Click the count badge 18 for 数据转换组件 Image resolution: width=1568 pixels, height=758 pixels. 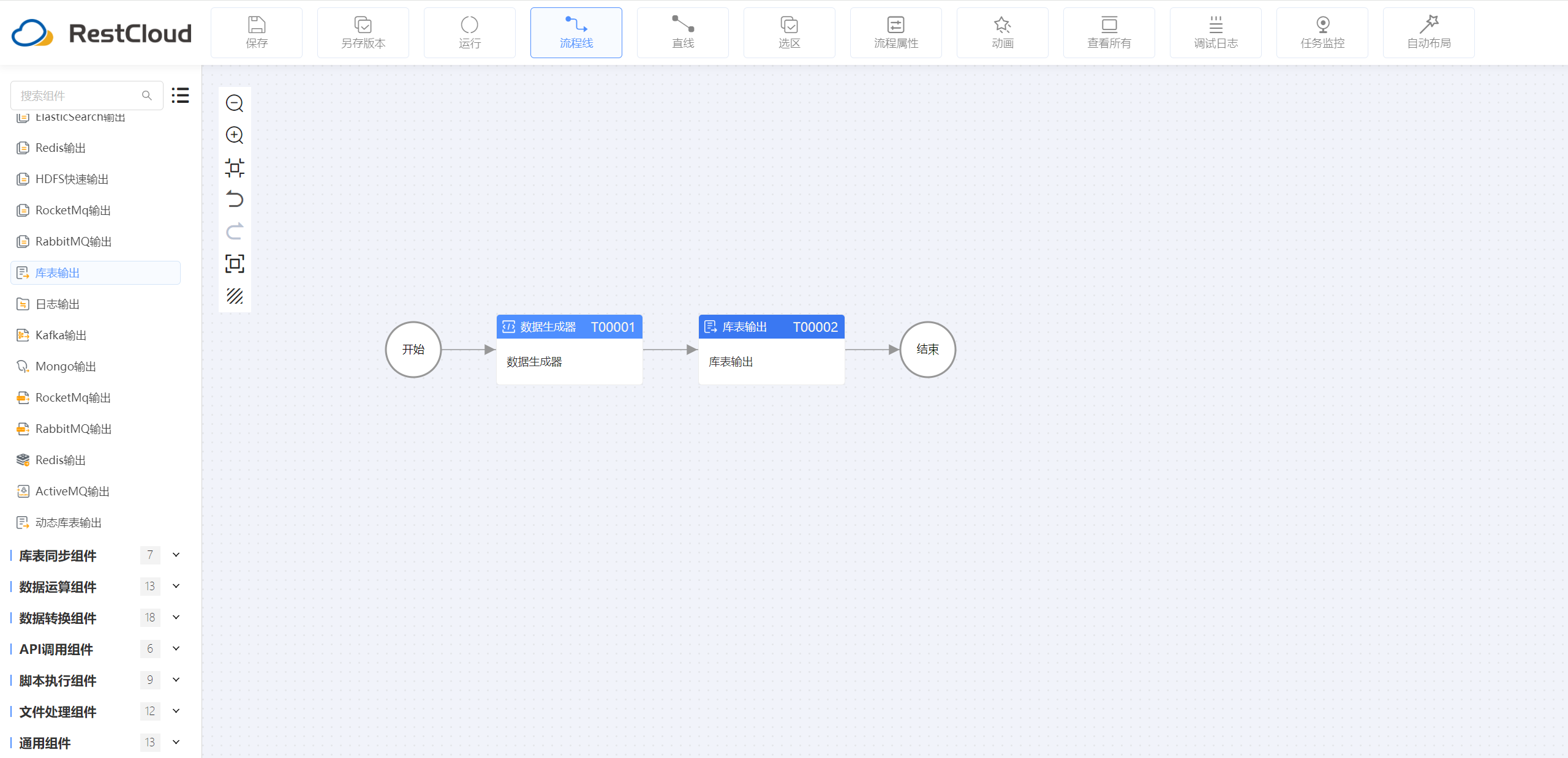point(150,617)
